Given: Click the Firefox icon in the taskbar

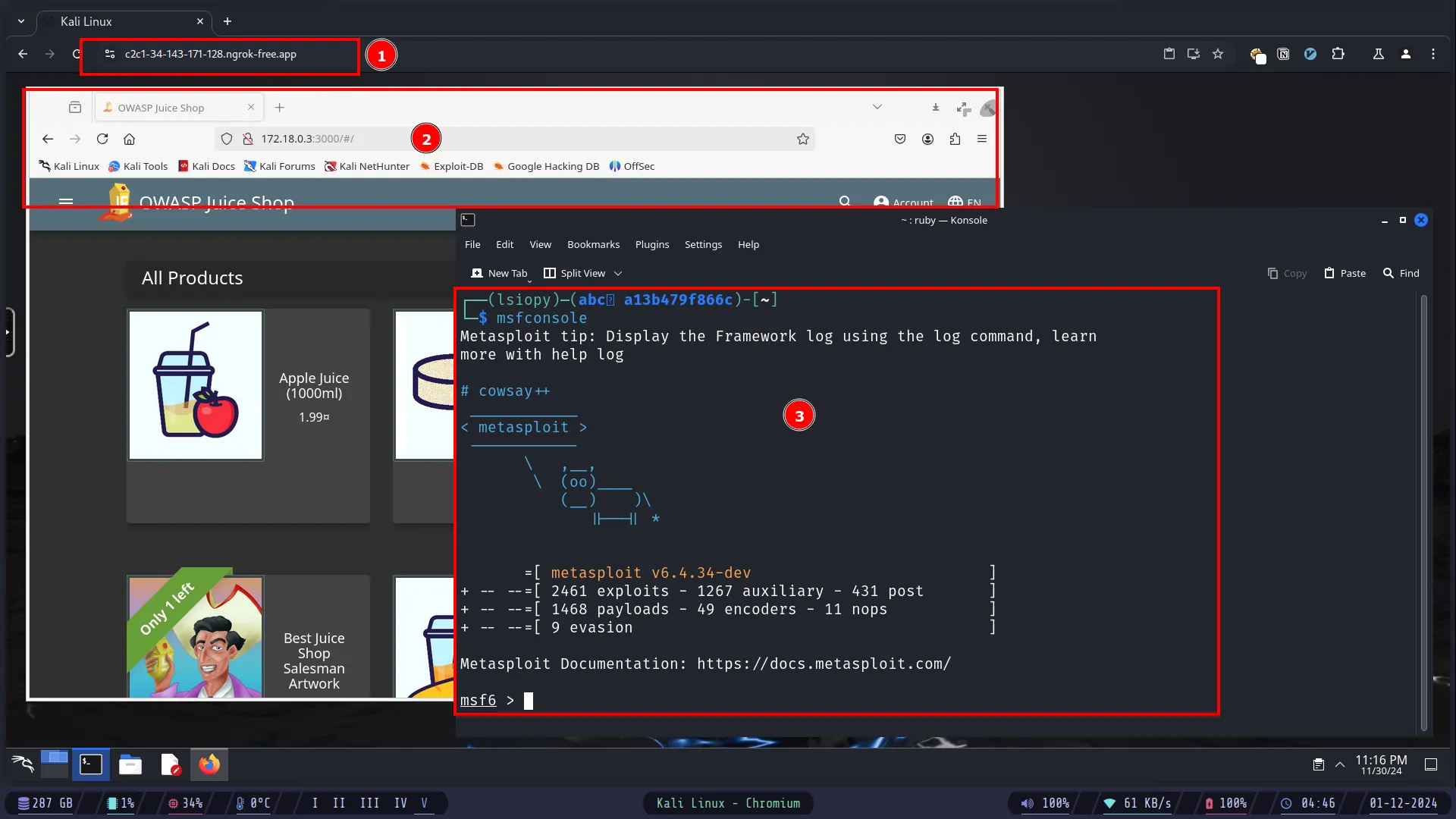Looking at the screenshot, I should 209,764.
